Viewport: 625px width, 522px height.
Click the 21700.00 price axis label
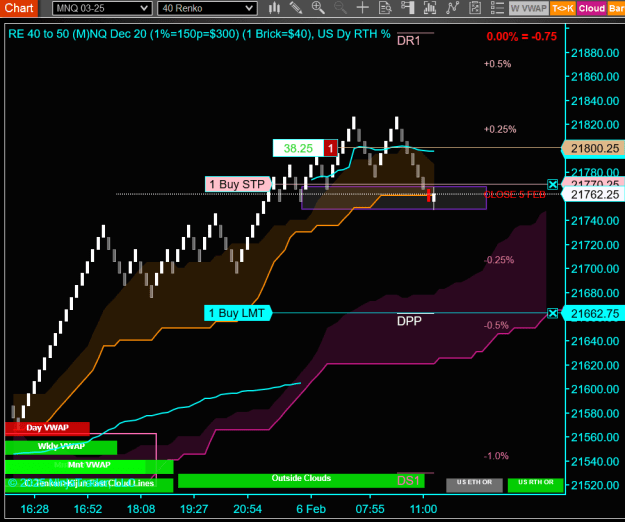point(595,269)
